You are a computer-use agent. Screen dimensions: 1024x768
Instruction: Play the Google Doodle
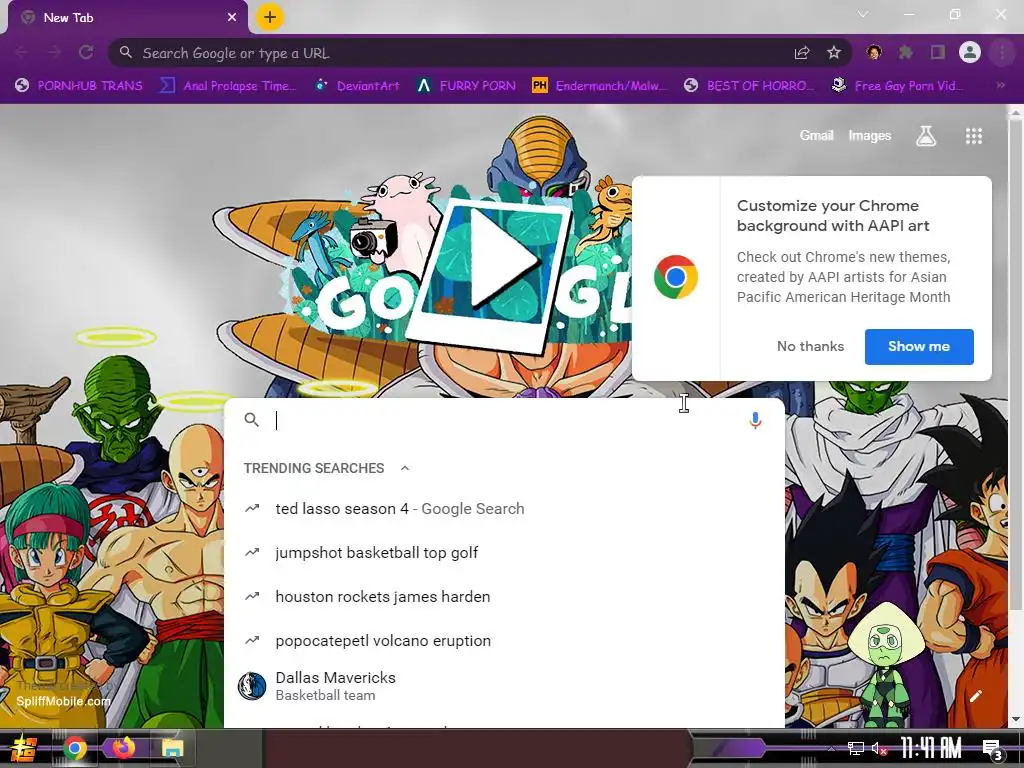501,259
